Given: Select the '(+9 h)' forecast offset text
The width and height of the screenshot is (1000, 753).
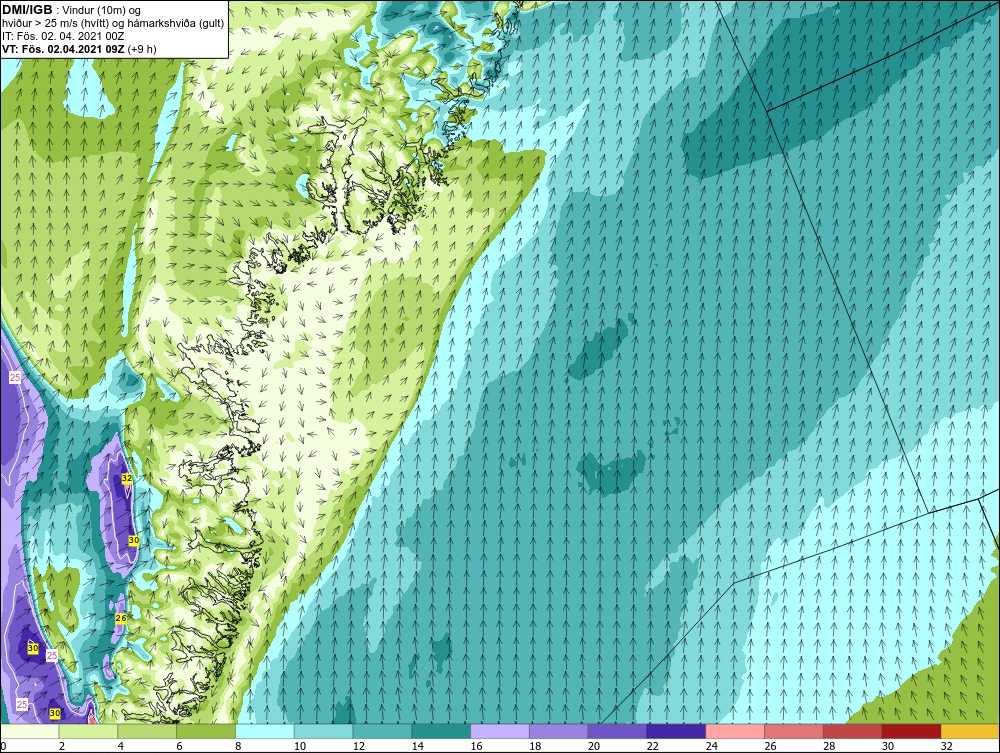Looking at the screenshot, I should 142,49.
